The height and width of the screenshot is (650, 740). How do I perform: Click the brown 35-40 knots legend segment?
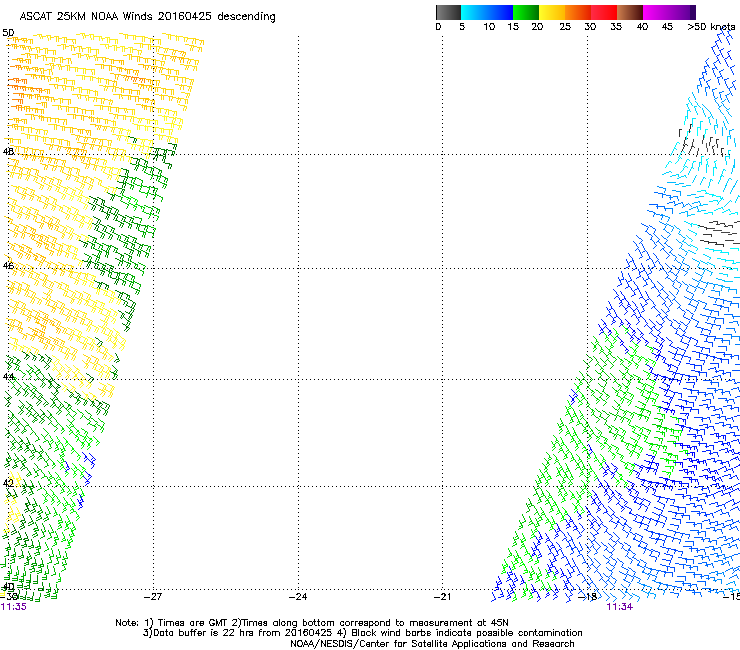coord(630,12)
